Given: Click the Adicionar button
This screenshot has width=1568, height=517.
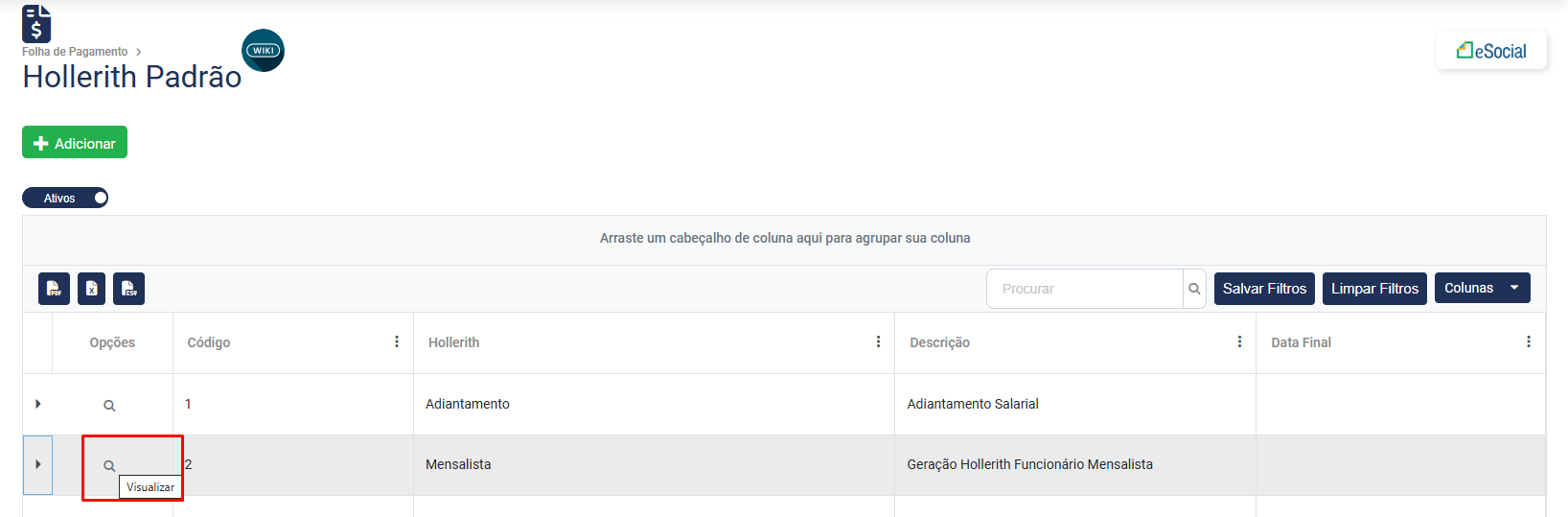Looking at the screenshot, I should click(x=75, y=143).
